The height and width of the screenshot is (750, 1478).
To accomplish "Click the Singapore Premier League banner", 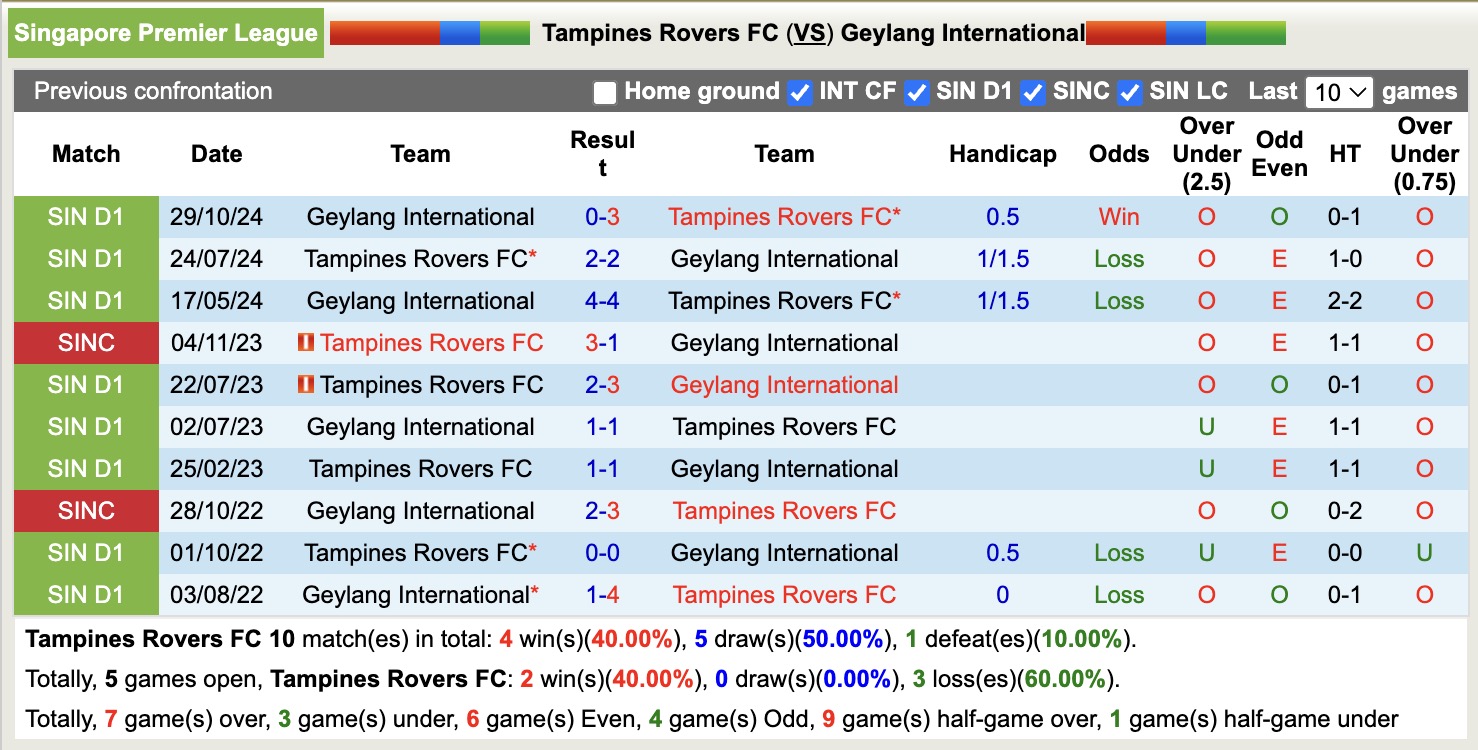I will click(166, 32).
